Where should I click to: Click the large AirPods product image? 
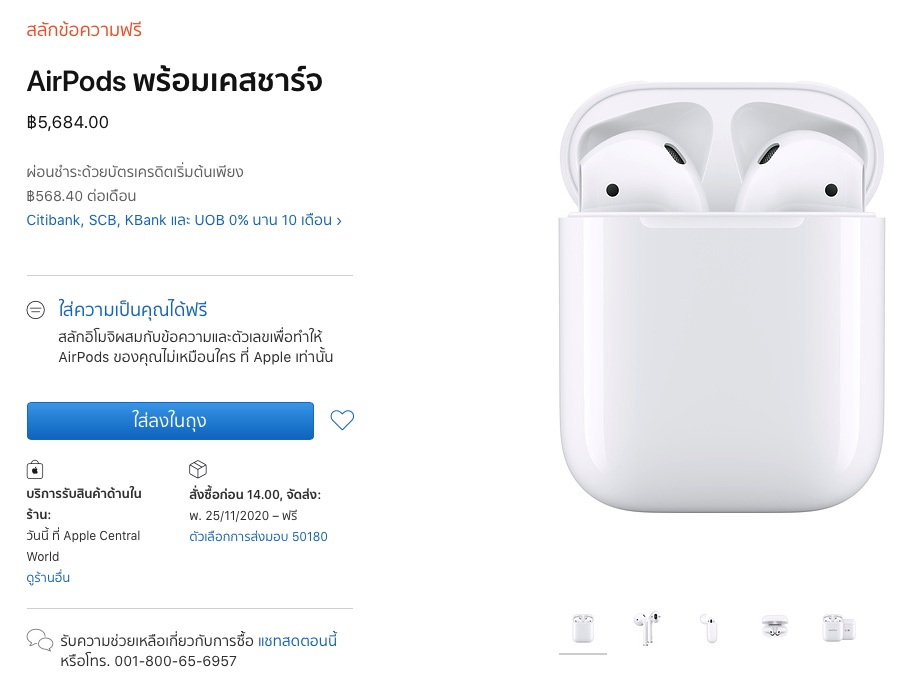[x=721, y=297]
